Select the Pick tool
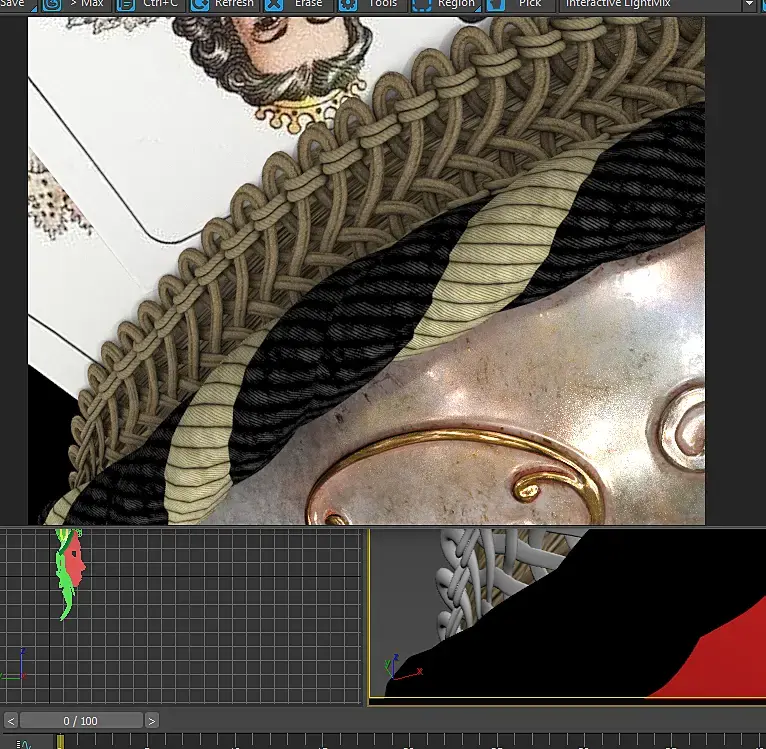 pos(519,5)
